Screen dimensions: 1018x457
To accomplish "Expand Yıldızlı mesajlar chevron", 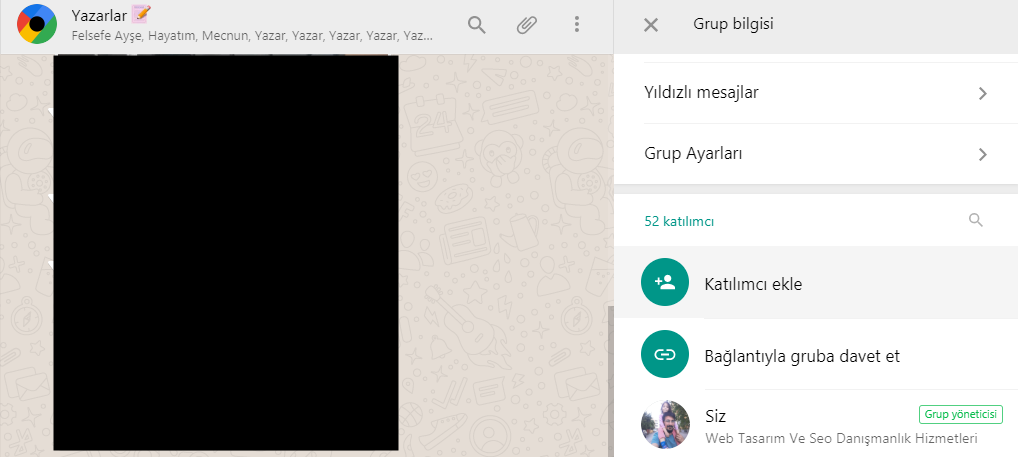I will pos(983,93).
